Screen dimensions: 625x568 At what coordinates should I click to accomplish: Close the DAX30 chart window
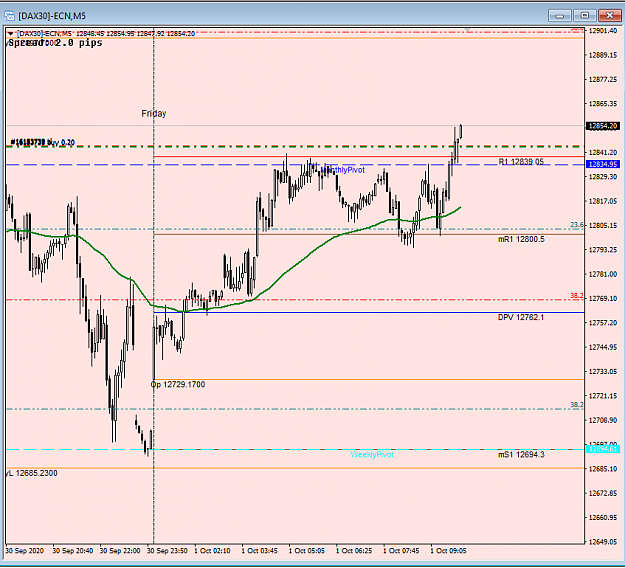tap(609, 16)
